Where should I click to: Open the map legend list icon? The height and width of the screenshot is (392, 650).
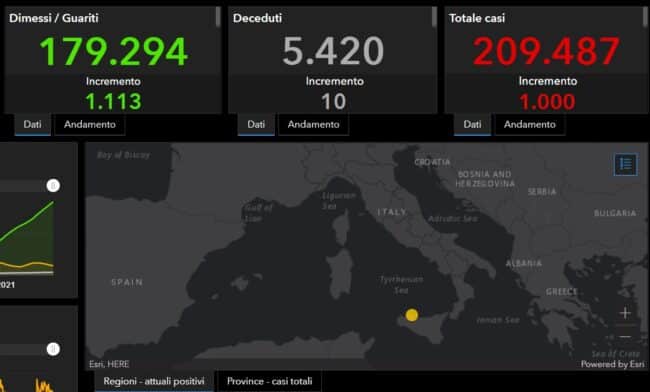coord(626,164)
